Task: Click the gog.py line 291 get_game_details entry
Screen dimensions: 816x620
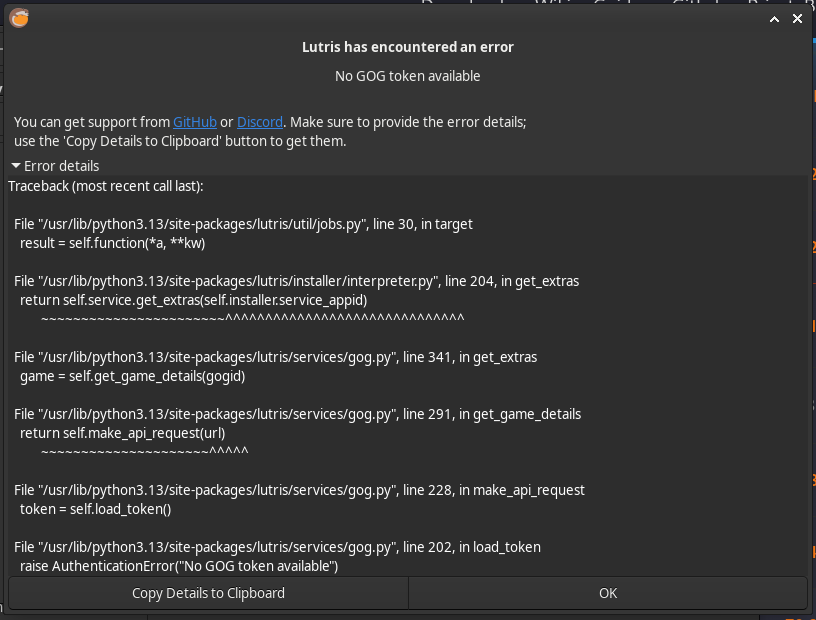Action: coord(298,414)
